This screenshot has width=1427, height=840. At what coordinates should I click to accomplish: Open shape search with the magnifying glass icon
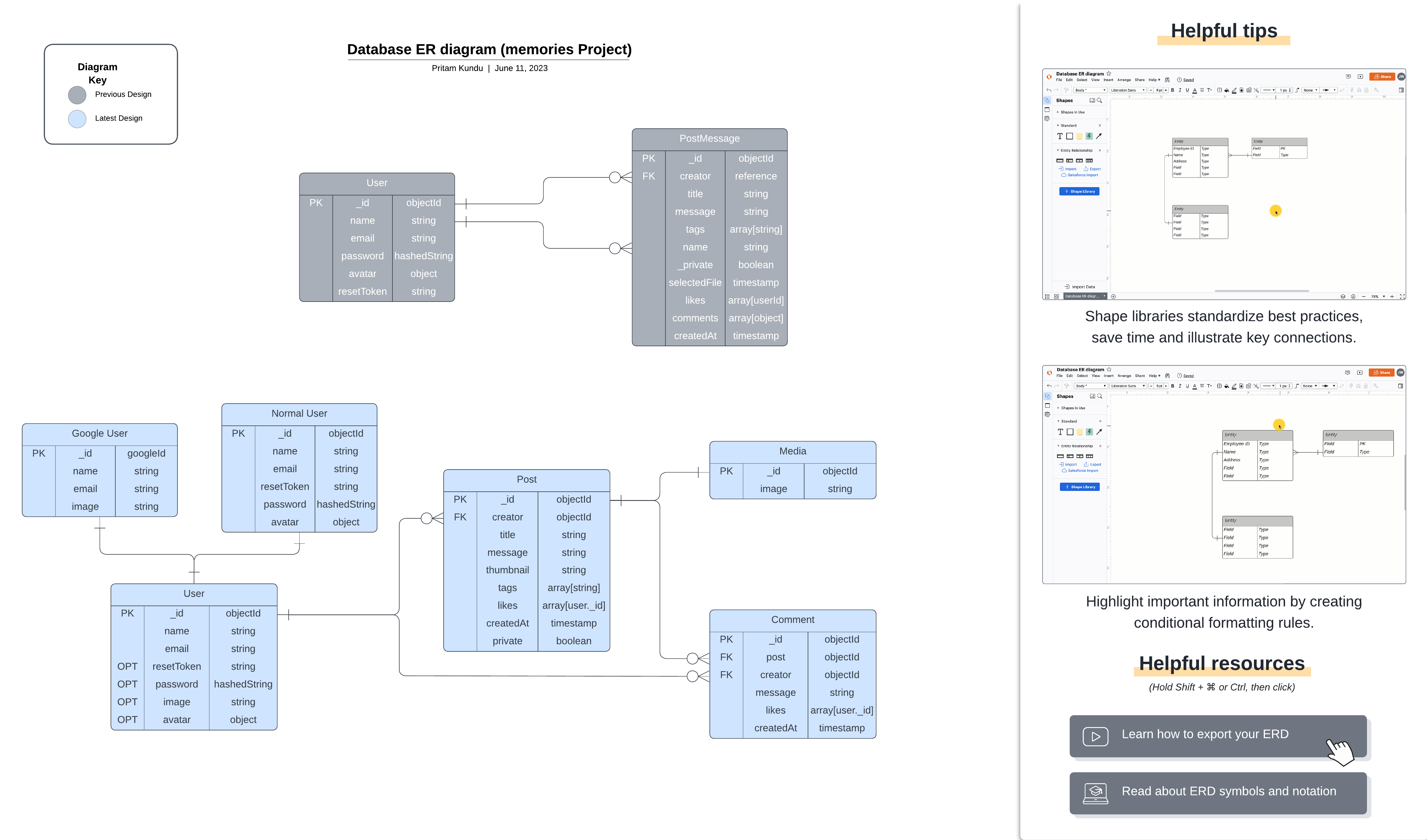click(x=1100, y=100)
